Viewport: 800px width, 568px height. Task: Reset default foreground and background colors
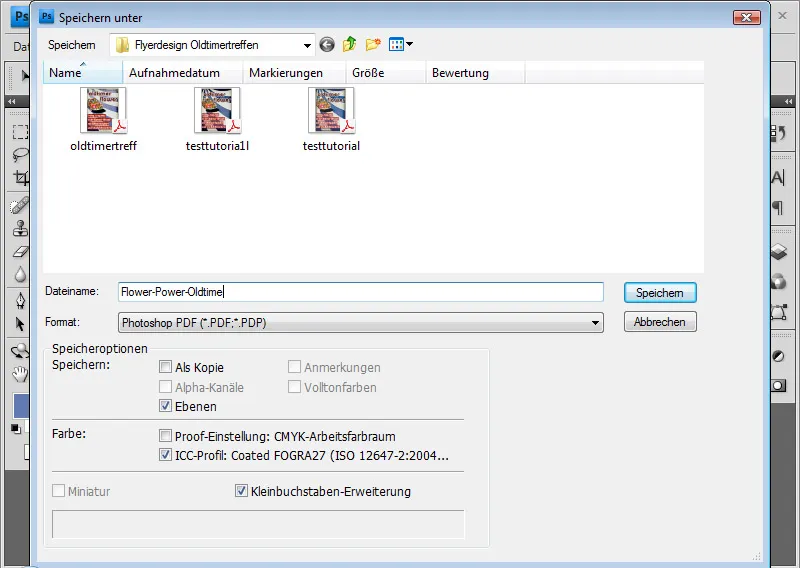(16, 429)
